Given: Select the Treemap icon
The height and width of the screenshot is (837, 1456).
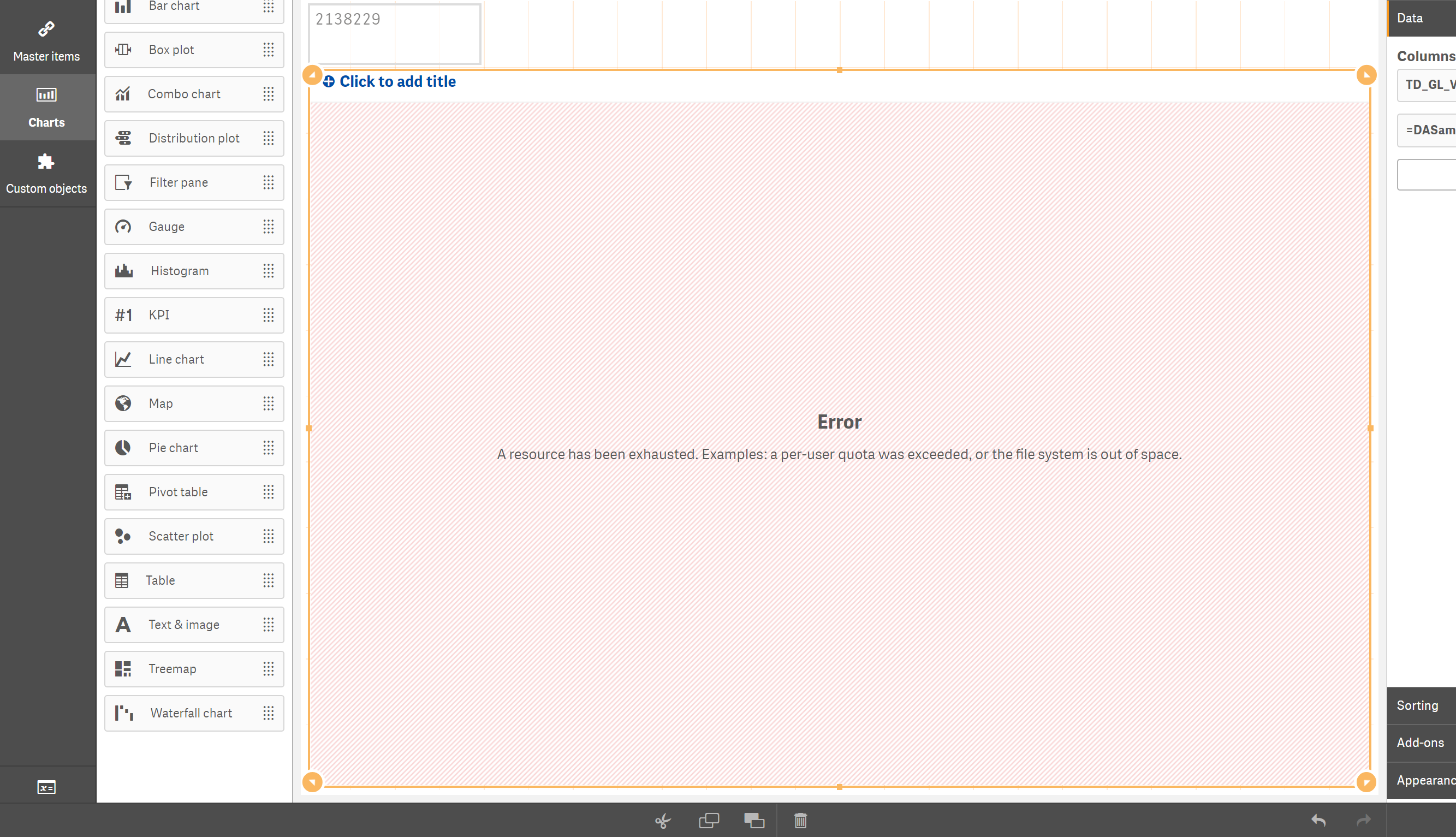Looking at the screenshot, I should point(123,669).
